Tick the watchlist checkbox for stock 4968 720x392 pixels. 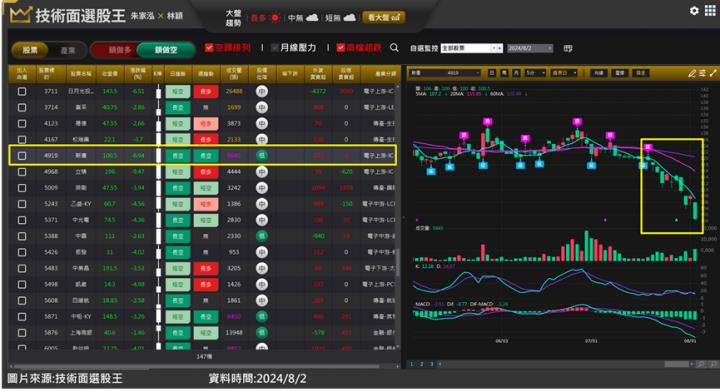coord(22,172)
